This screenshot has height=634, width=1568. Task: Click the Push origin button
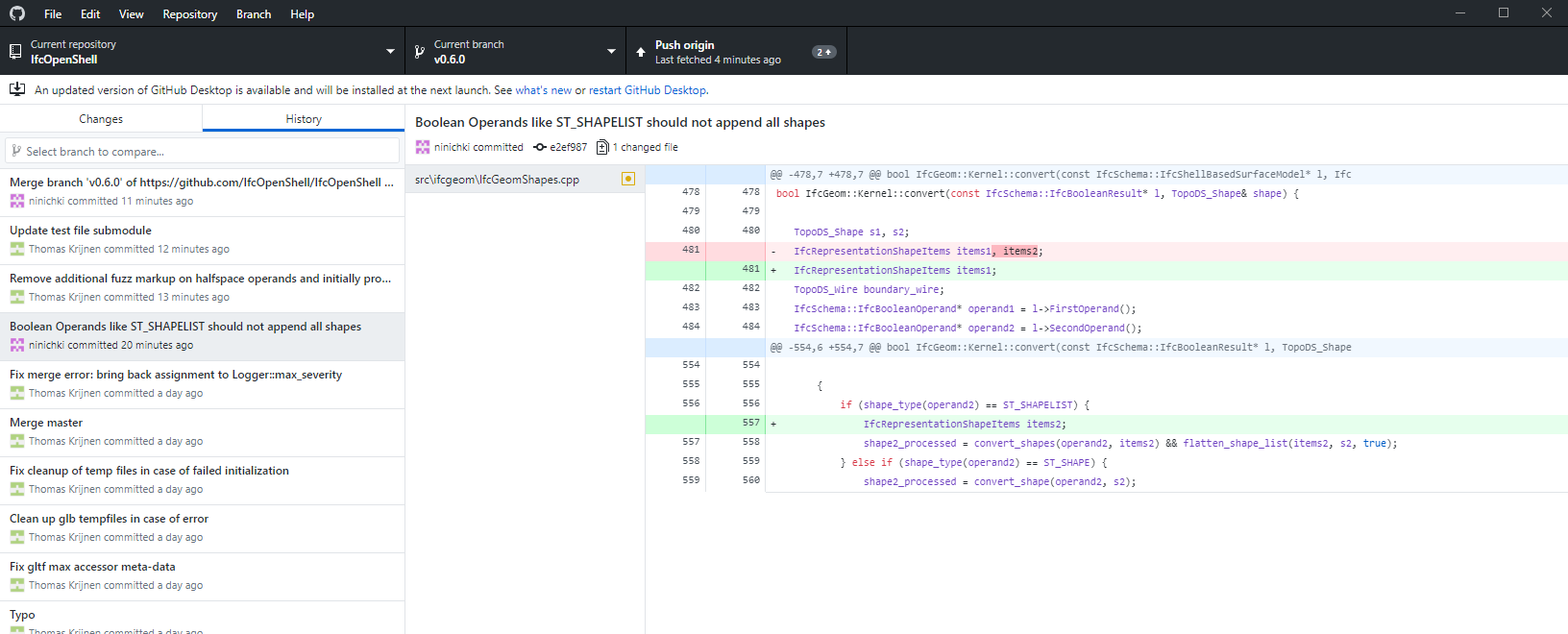click(737, 51)
